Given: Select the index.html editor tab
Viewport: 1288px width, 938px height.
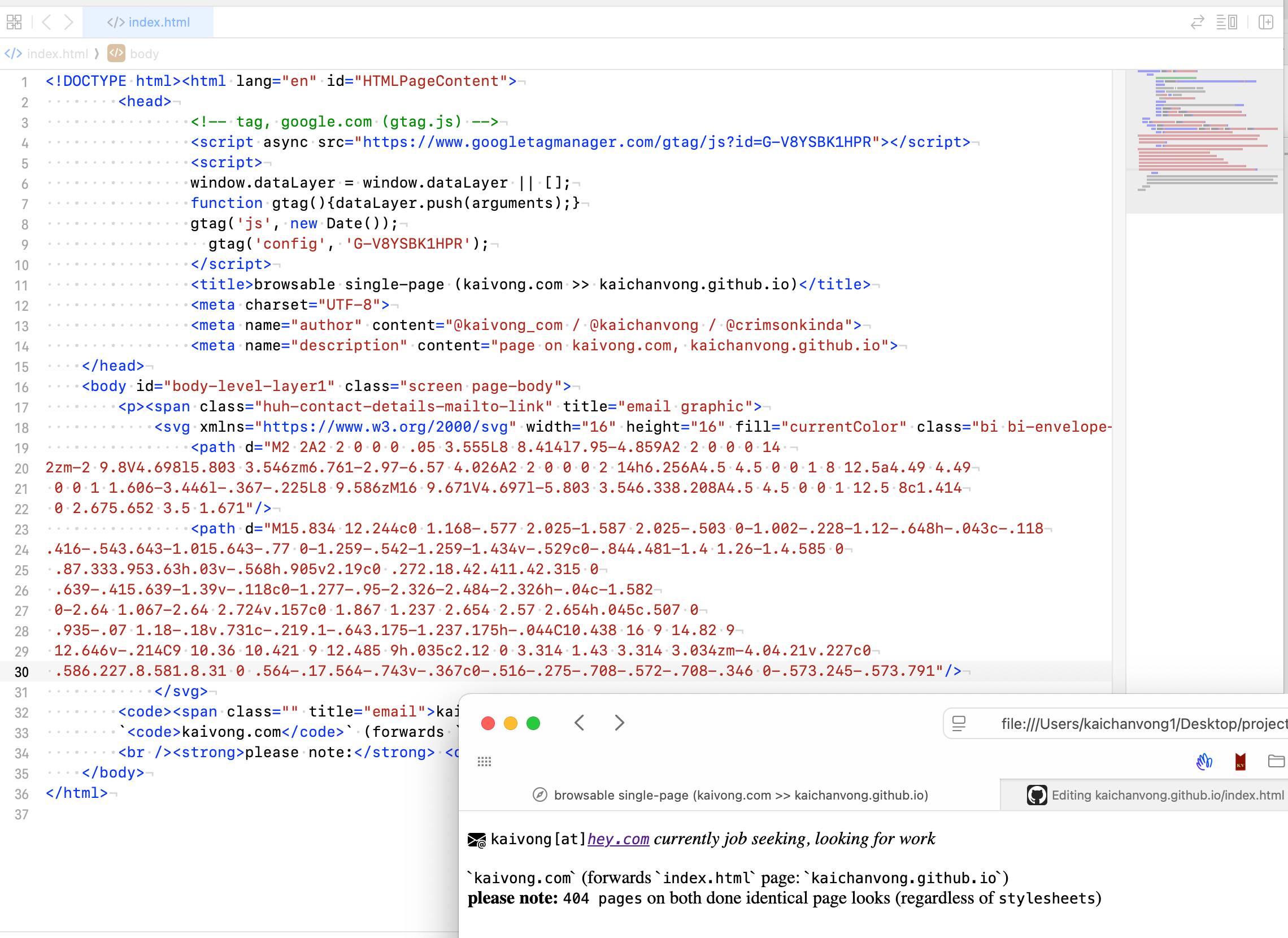Looking at the screenshot, I should pyautogui.click(x=148, y=22).
